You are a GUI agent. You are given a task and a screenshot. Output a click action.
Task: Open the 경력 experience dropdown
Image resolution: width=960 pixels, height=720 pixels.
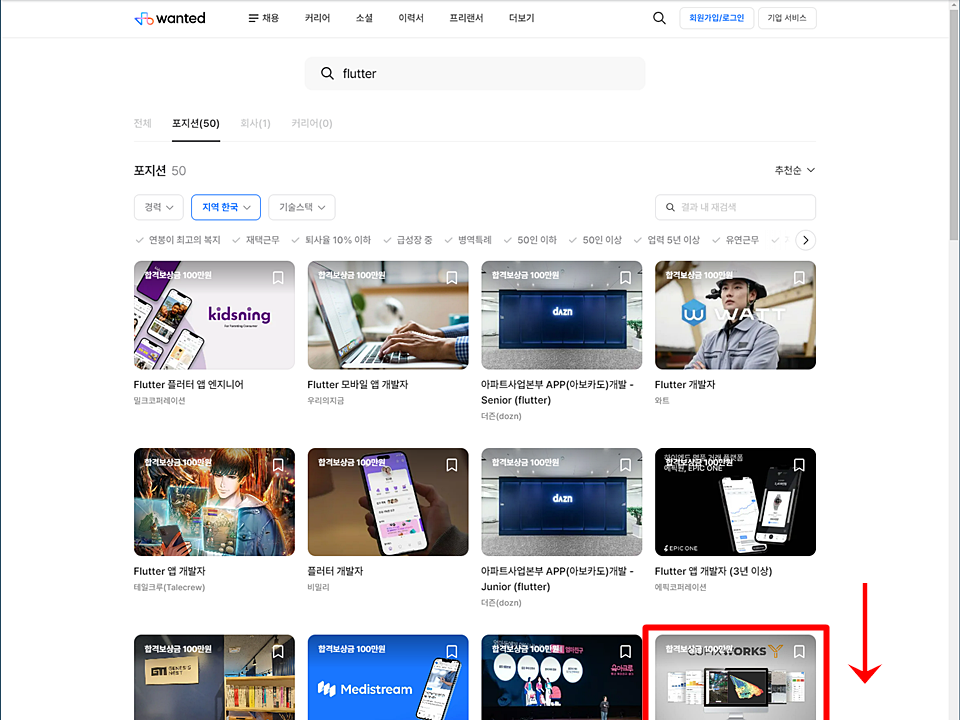click(159, 208)
